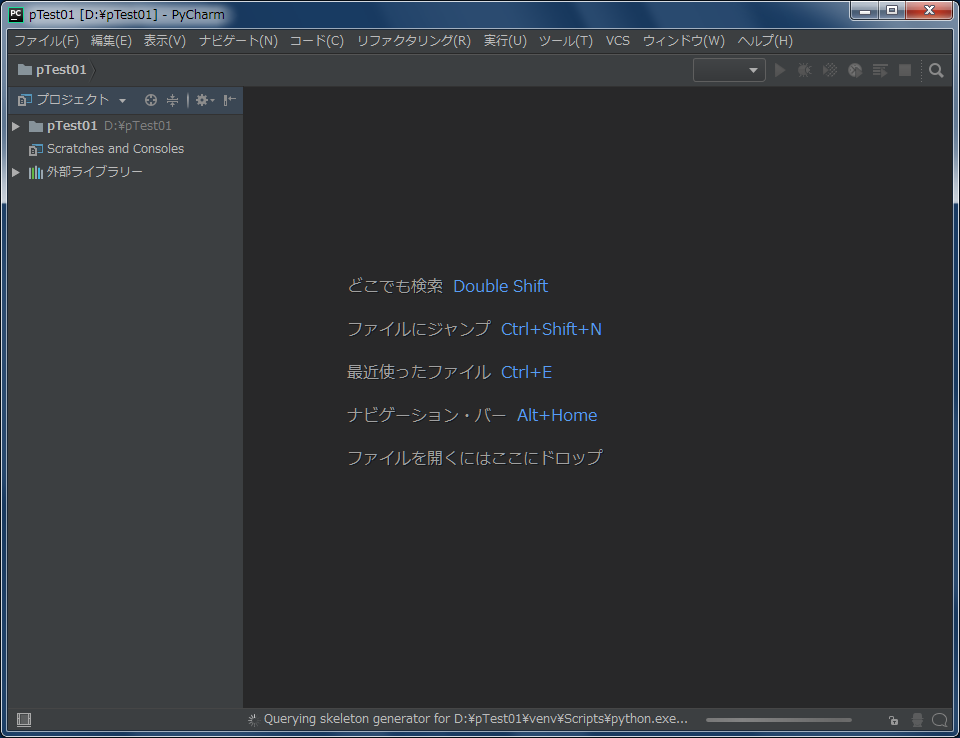The image size is (960, 738).
Task: Open Search Everywhere magnifier icon
Action: tap(936, 70)
